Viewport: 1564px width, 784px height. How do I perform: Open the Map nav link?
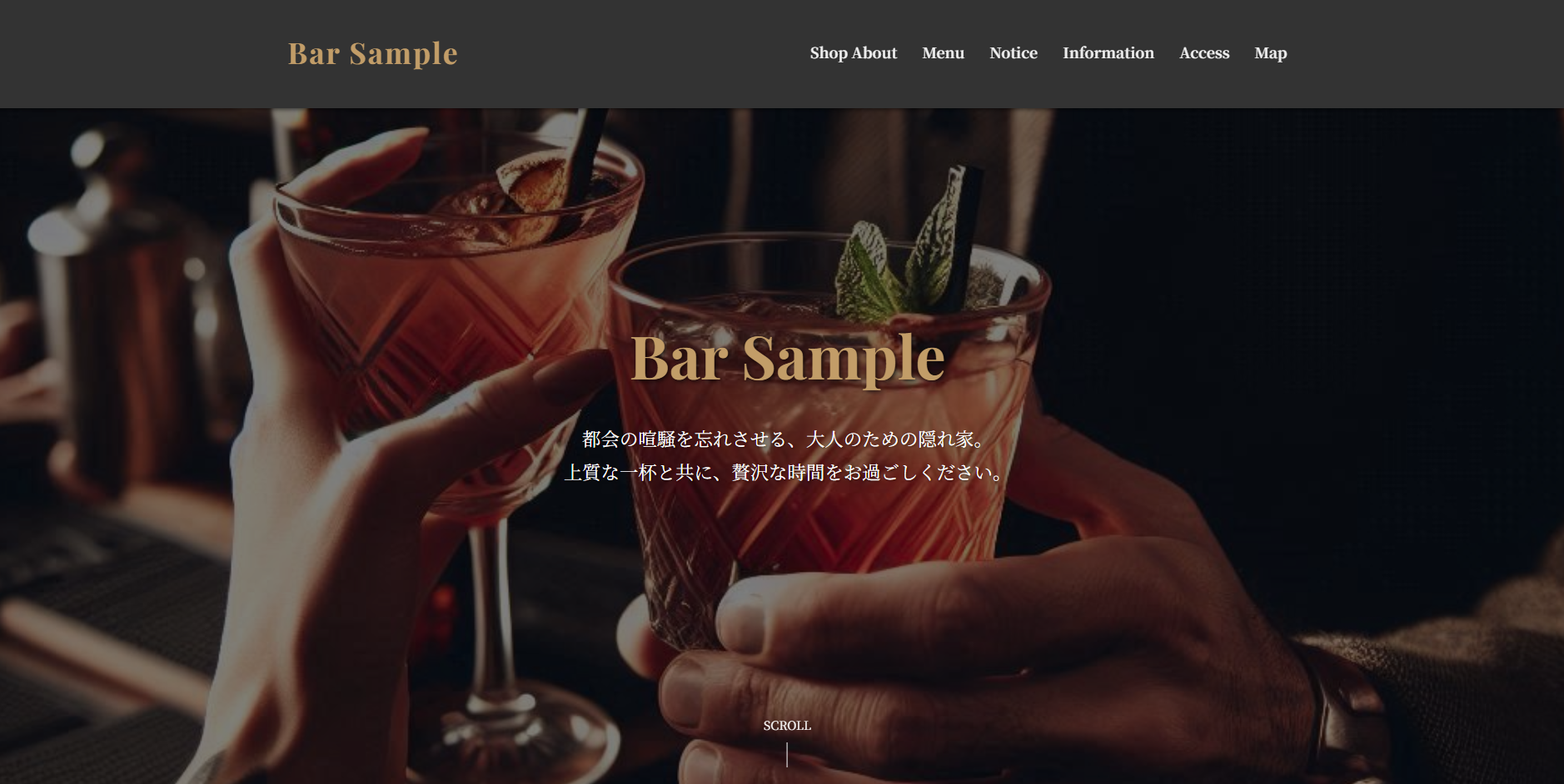point(1270,53)
